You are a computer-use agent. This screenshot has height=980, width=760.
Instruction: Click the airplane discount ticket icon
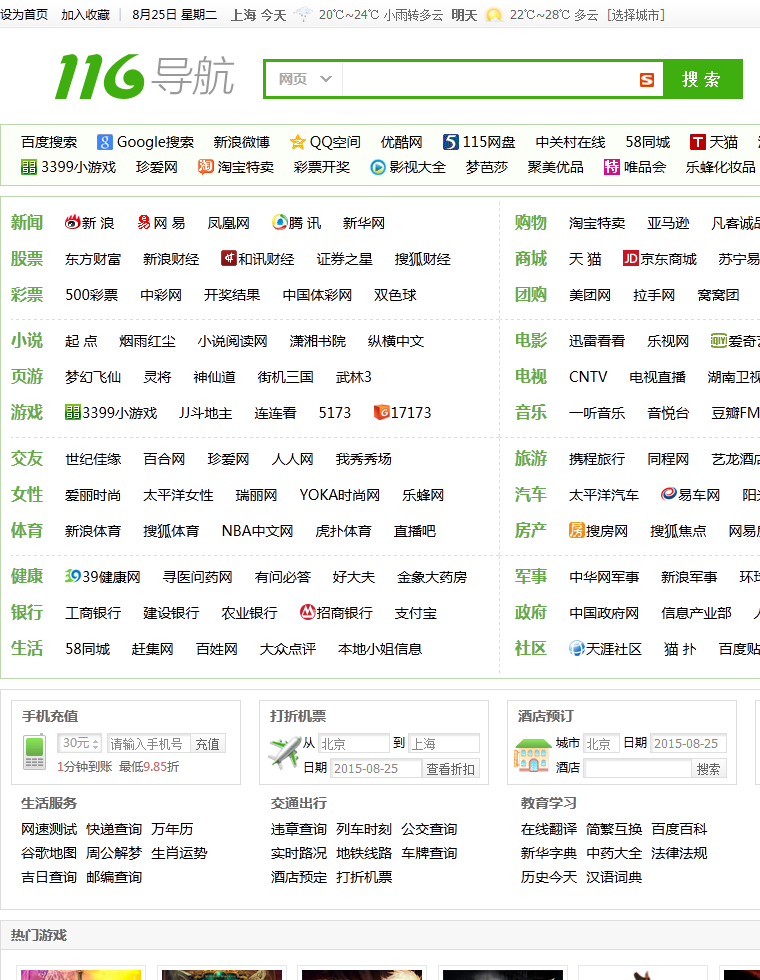pyautogui.click(x=284, y=753)
